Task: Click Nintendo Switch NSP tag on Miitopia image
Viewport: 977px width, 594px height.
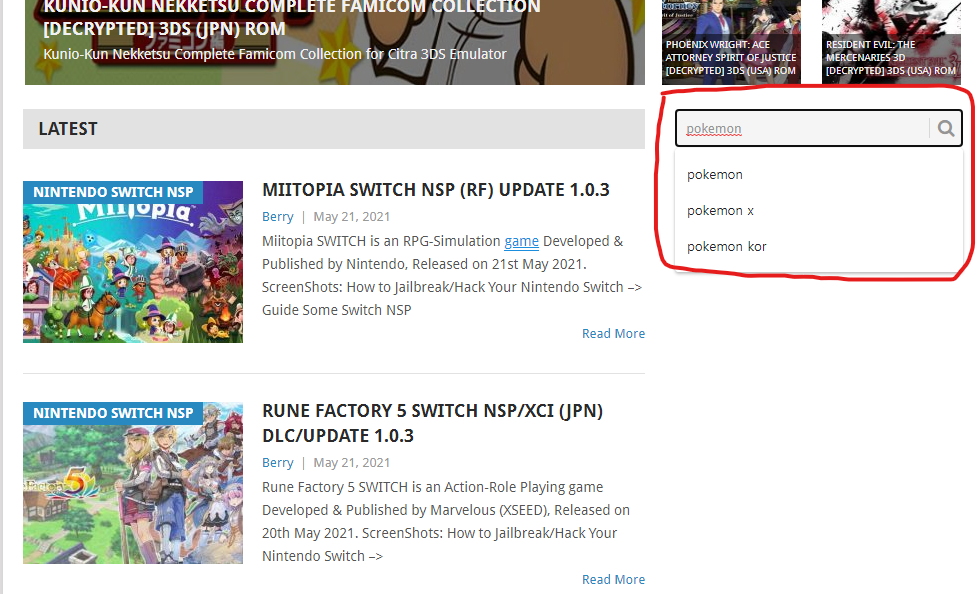Action: (113, 192)
